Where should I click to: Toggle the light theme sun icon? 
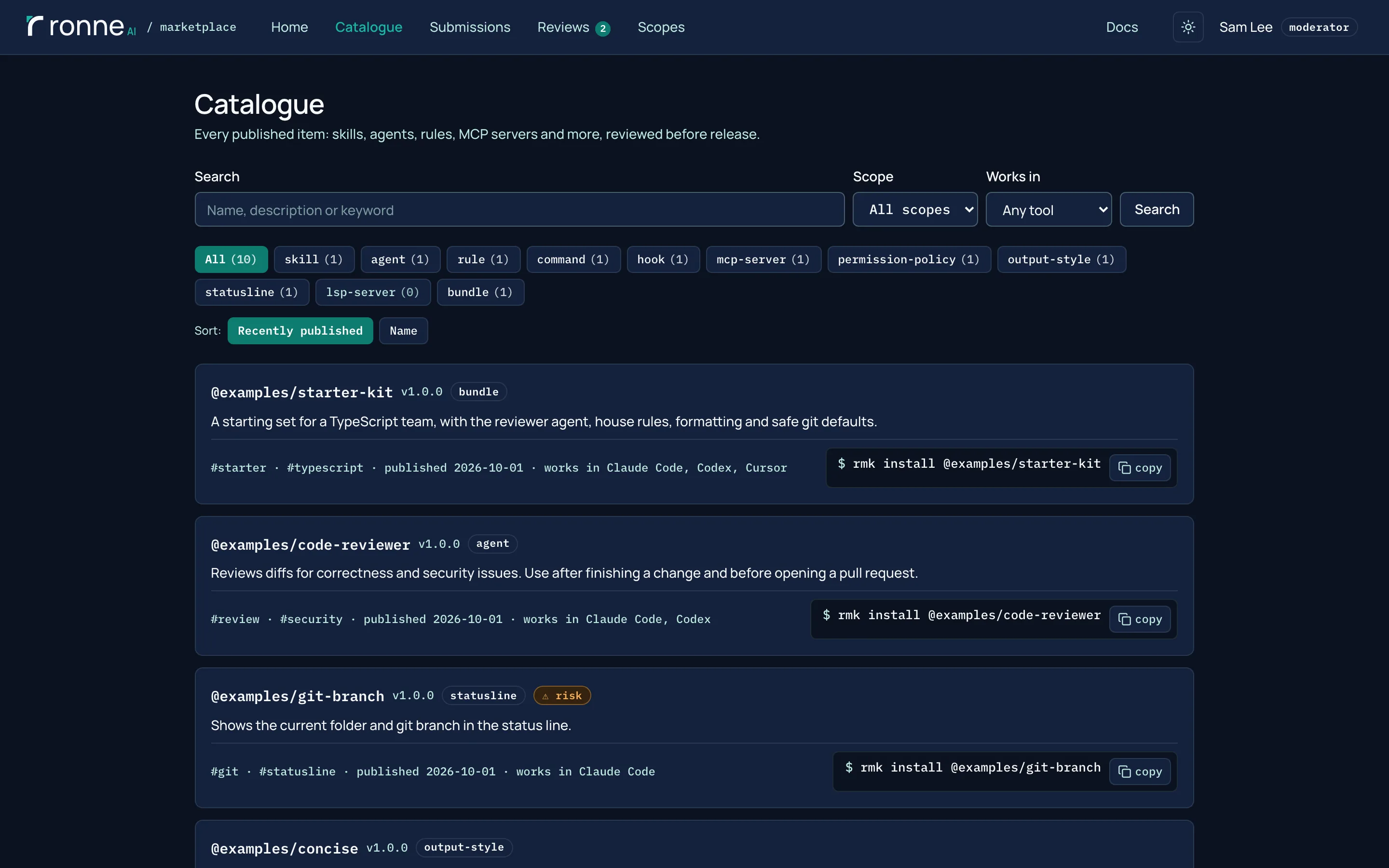1188,27
